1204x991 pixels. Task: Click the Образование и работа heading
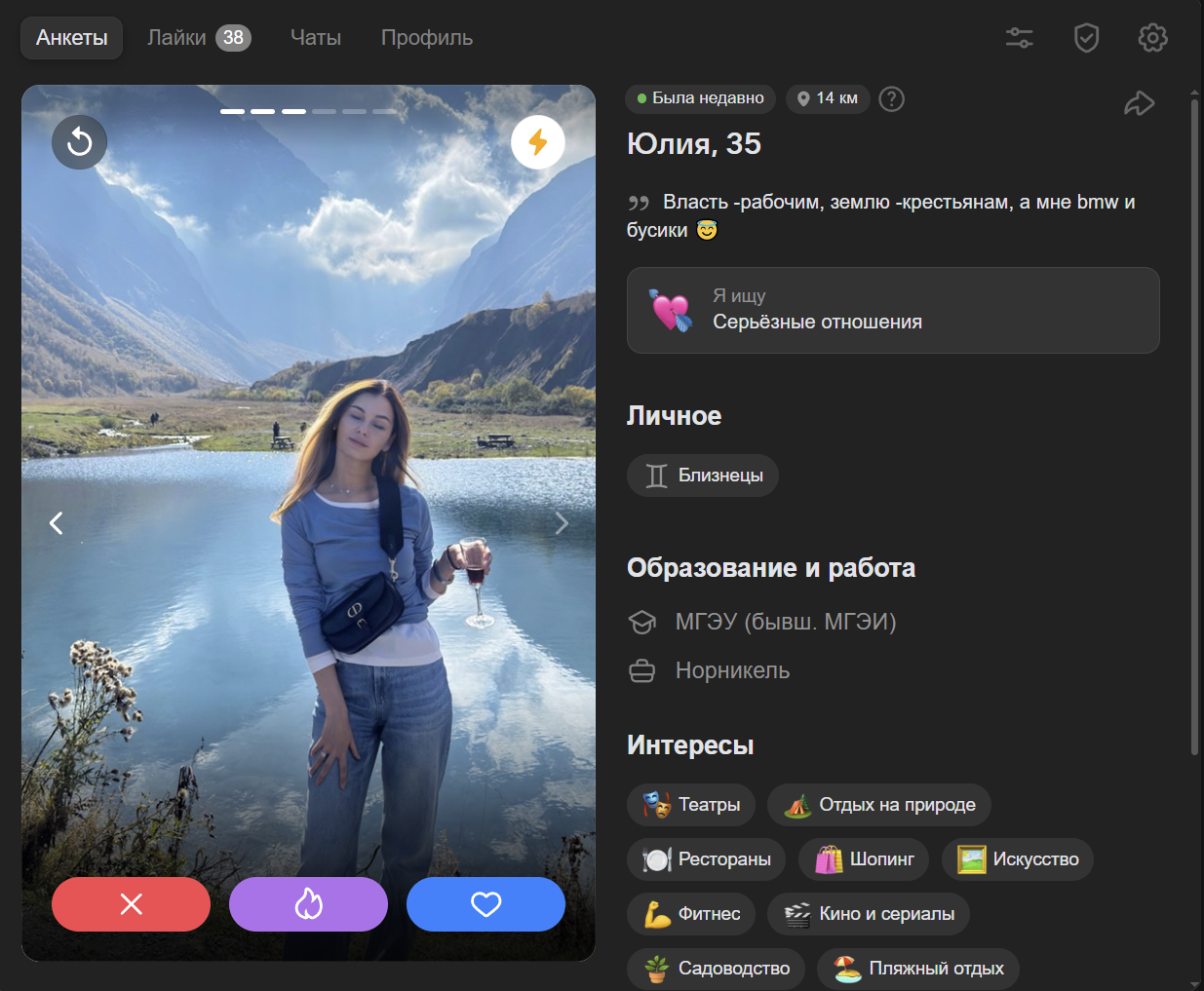(771, 568)
